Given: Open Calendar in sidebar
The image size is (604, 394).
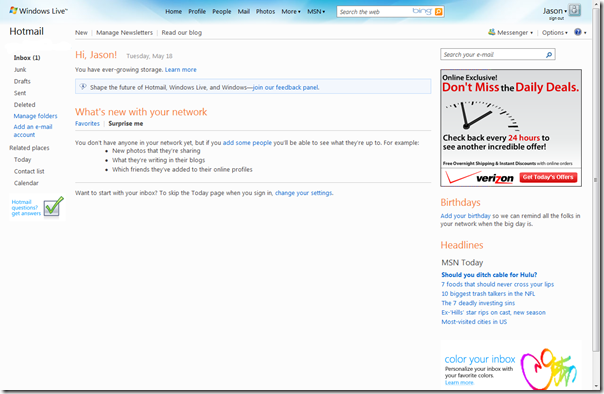Looking at the screenshot, I should tap(26, 183).
